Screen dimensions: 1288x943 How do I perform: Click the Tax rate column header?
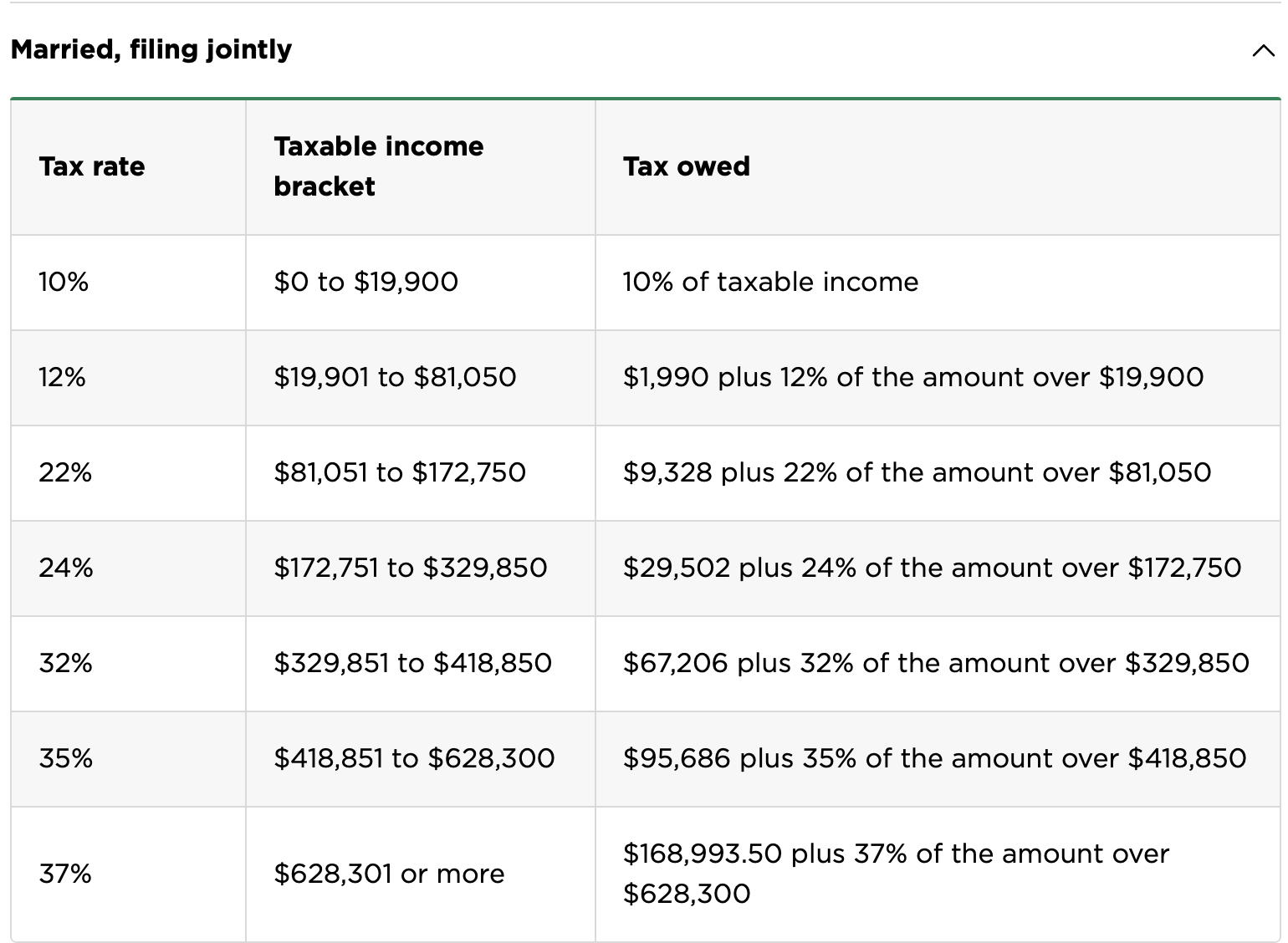click(x=92, y=166)
